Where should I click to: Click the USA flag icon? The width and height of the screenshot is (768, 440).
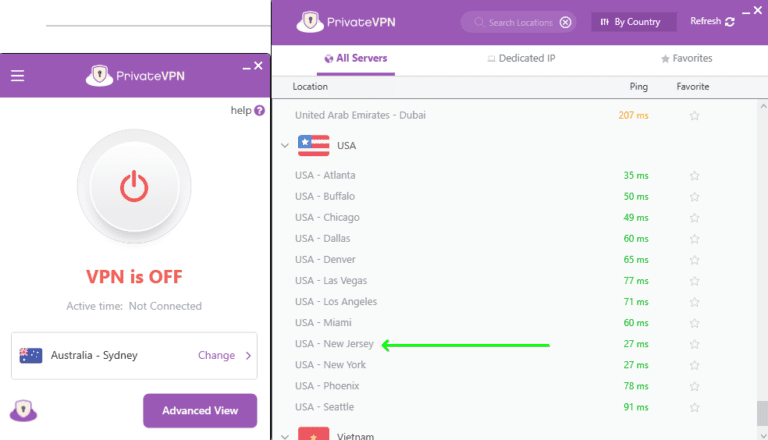313,146
